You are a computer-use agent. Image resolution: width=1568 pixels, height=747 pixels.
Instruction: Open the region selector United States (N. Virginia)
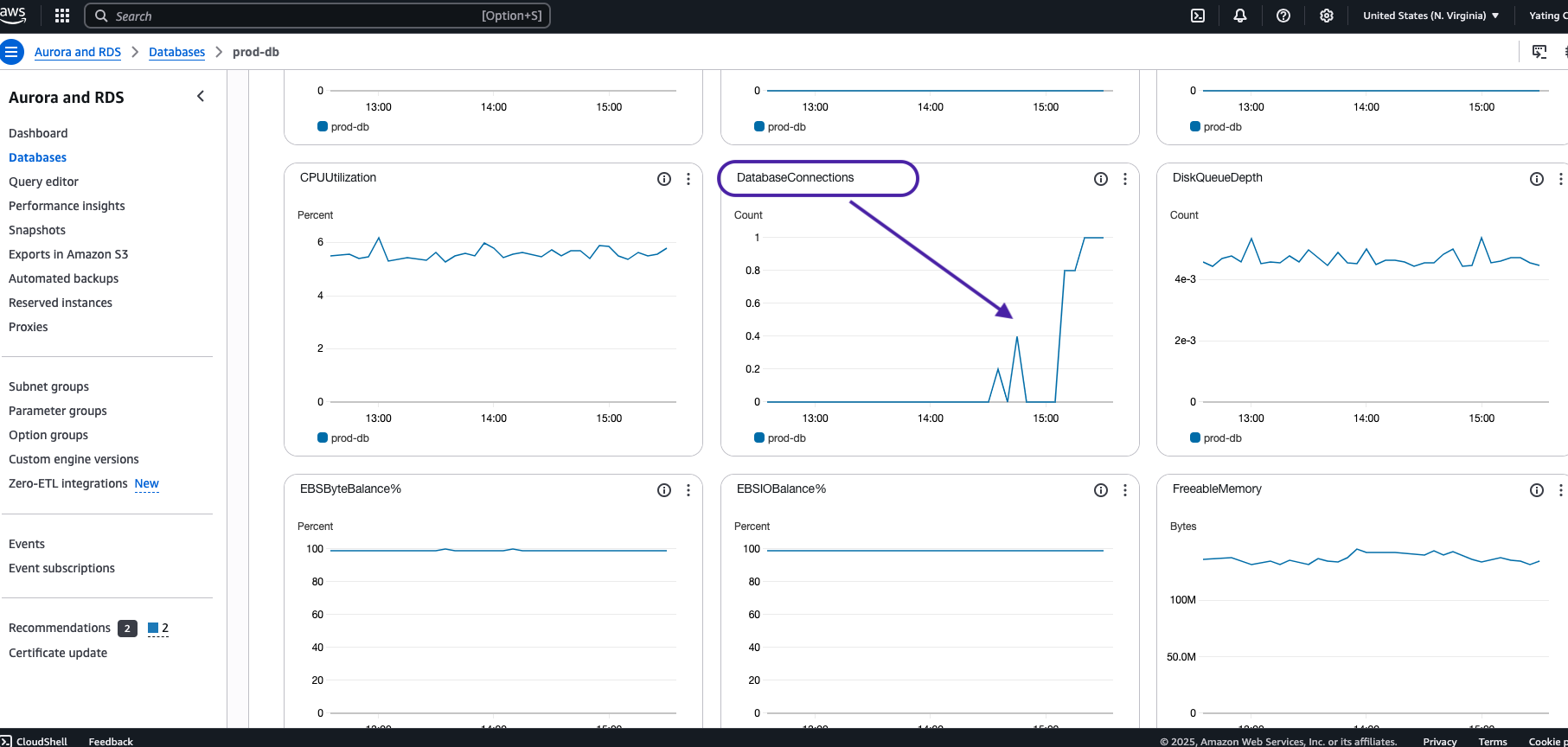1431,16
